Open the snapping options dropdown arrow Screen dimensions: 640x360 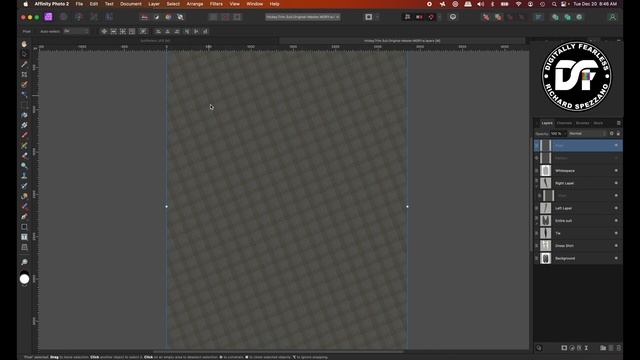(x=439, y=17)
